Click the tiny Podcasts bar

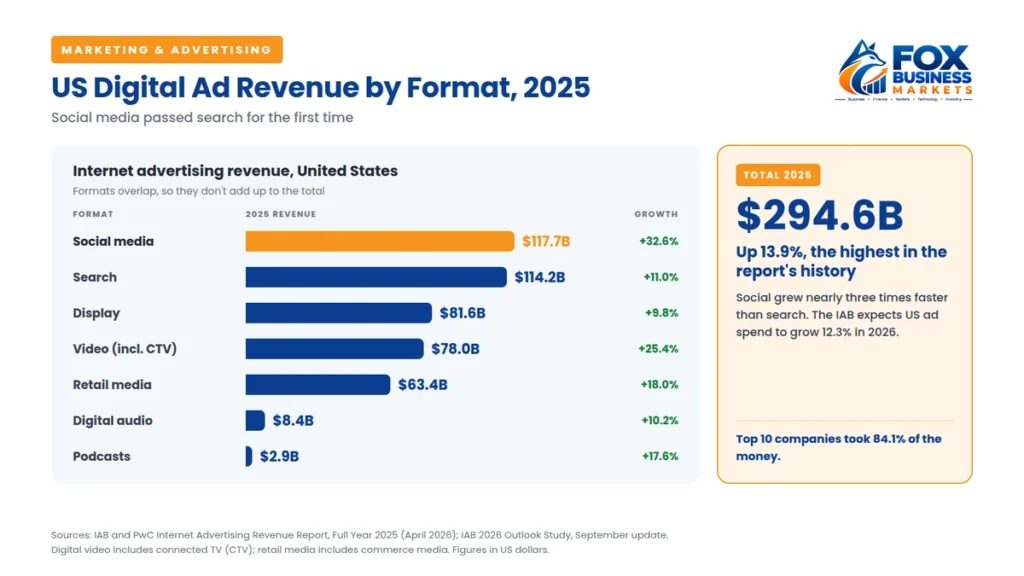click(x=249, y=456)
